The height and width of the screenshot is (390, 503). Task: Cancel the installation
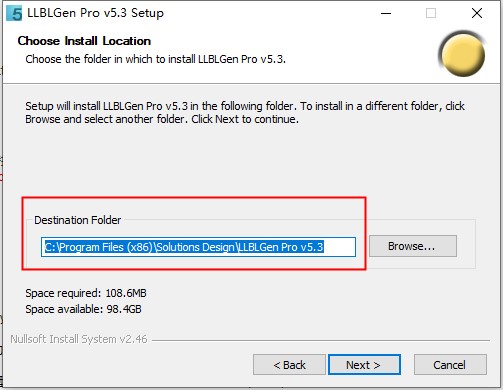(x=450, y=365)
